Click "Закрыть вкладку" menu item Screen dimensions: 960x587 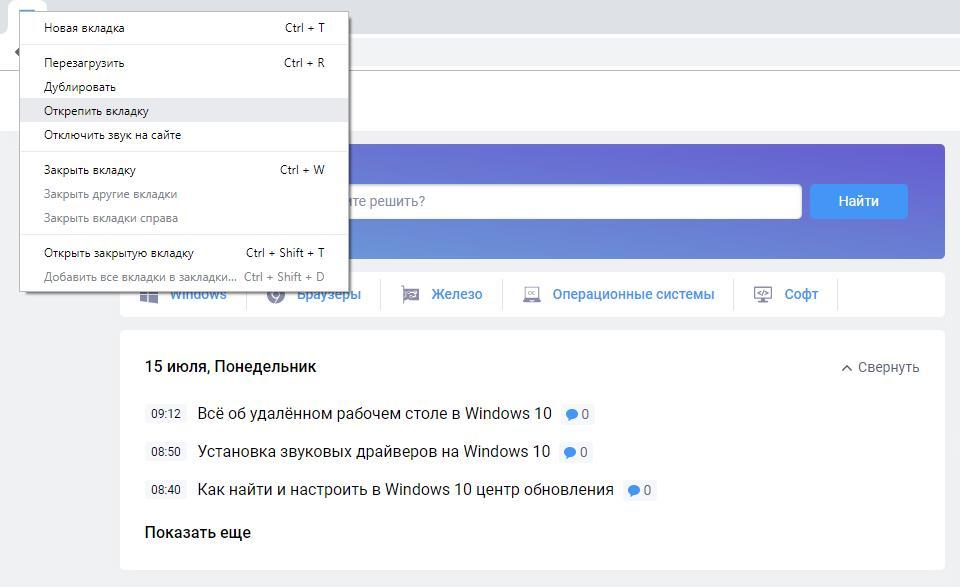pyautogui.click(x=184, y=170)
